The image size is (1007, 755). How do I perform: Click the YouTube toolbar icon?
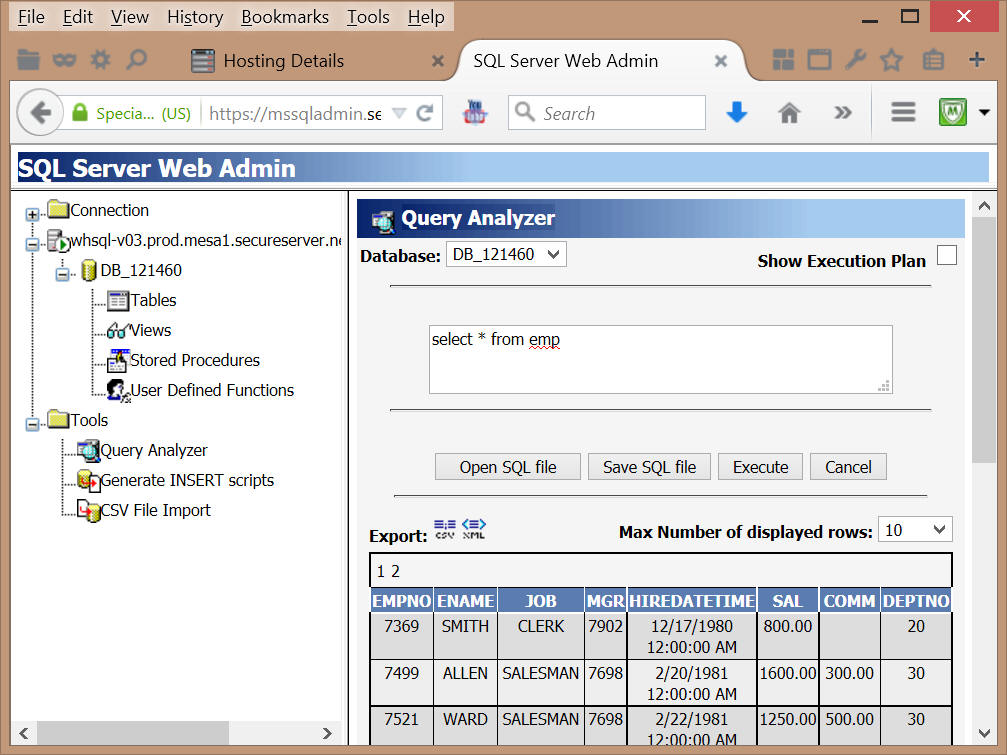tap(475, 112)
